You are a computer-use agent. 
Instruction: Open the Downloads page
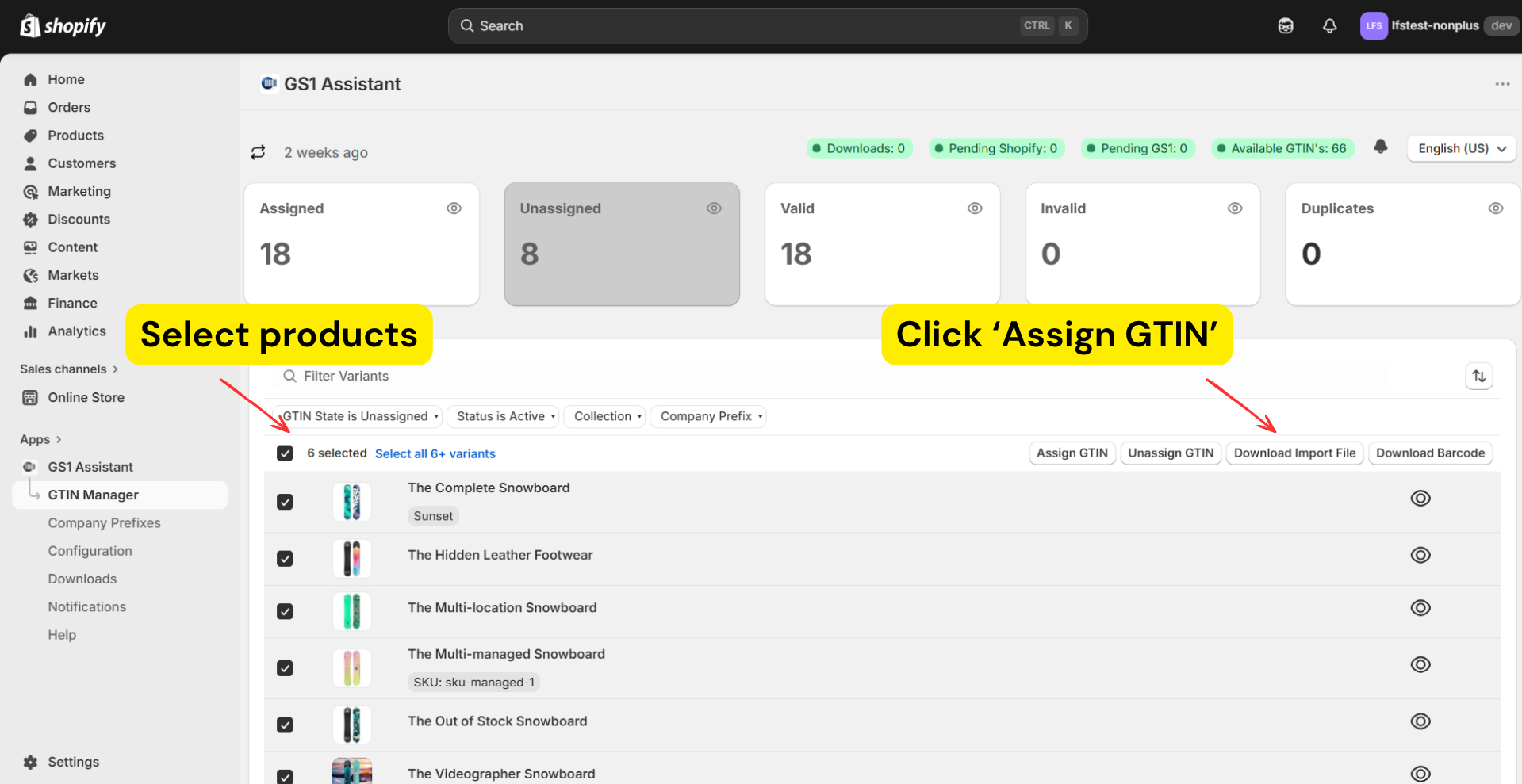pos(82,579)
